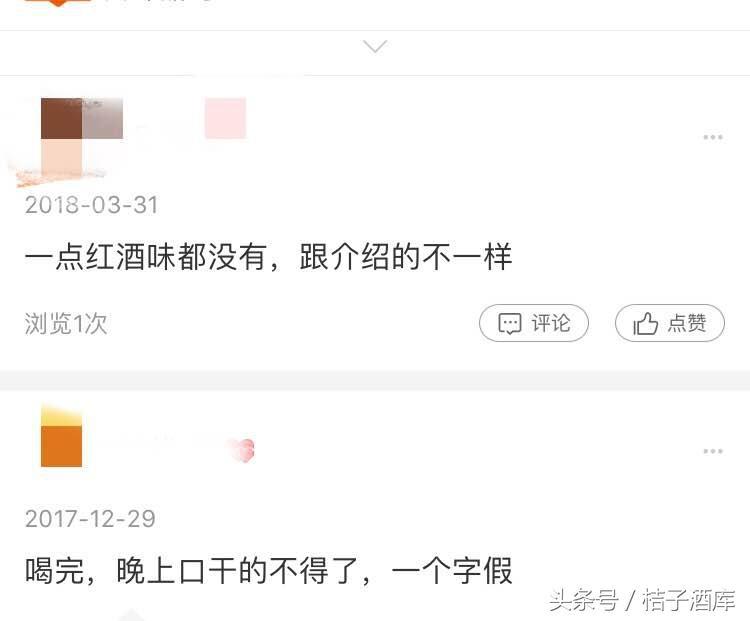Click the gray divider between the reviews

375,380
